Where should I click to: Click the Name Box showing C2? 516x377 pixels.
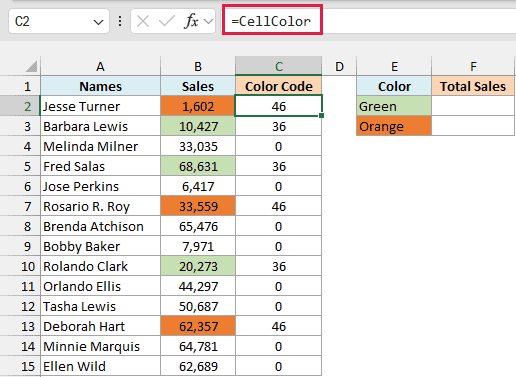tap(59, 21)
